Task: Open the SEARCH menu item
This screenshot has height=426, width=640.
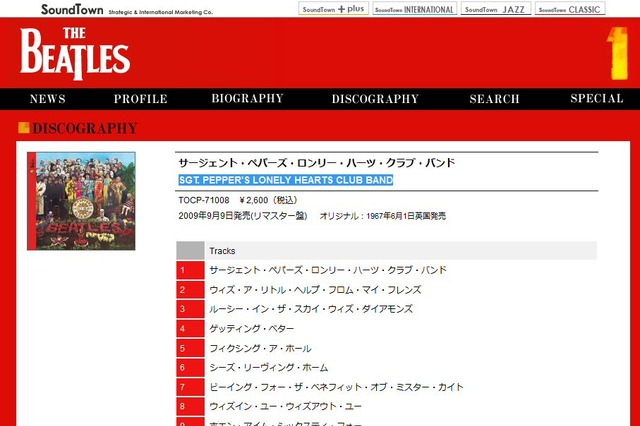Action: click(494, 99)
